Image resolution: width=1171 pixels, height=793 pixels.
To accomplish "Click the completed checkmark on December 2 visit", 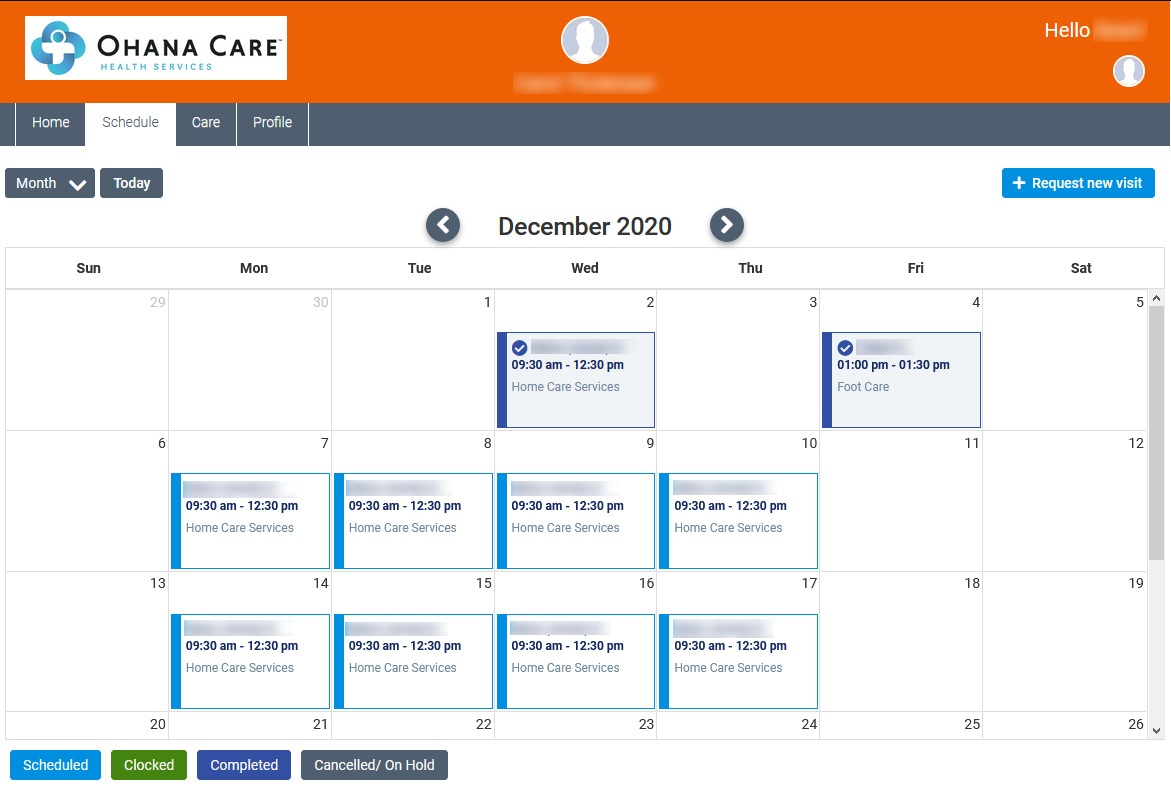I will [x=519, y=348].
